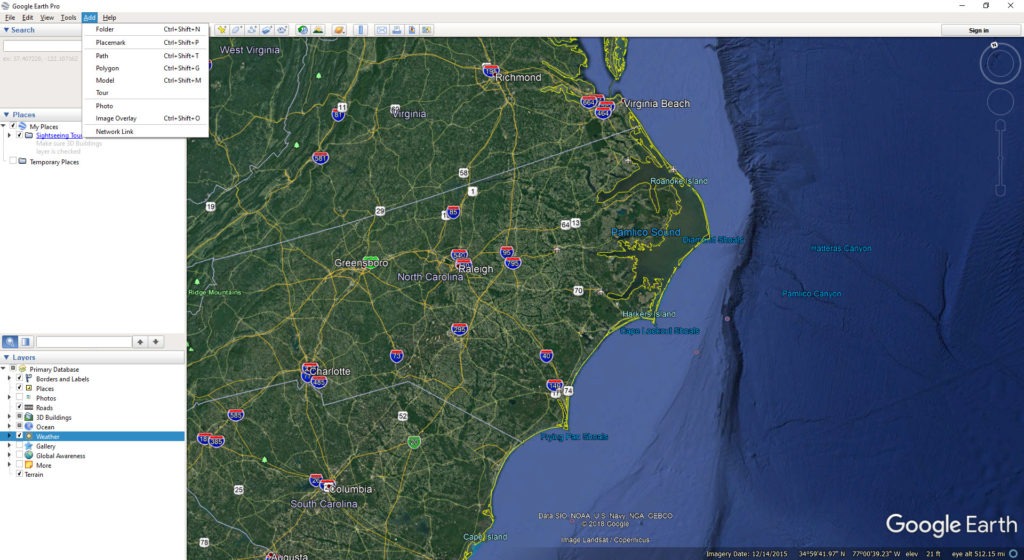Expand the 3D Buildings node
The width and height of the screenshot is (1024, 560).
pyautogui.click(x=9, y=416)
